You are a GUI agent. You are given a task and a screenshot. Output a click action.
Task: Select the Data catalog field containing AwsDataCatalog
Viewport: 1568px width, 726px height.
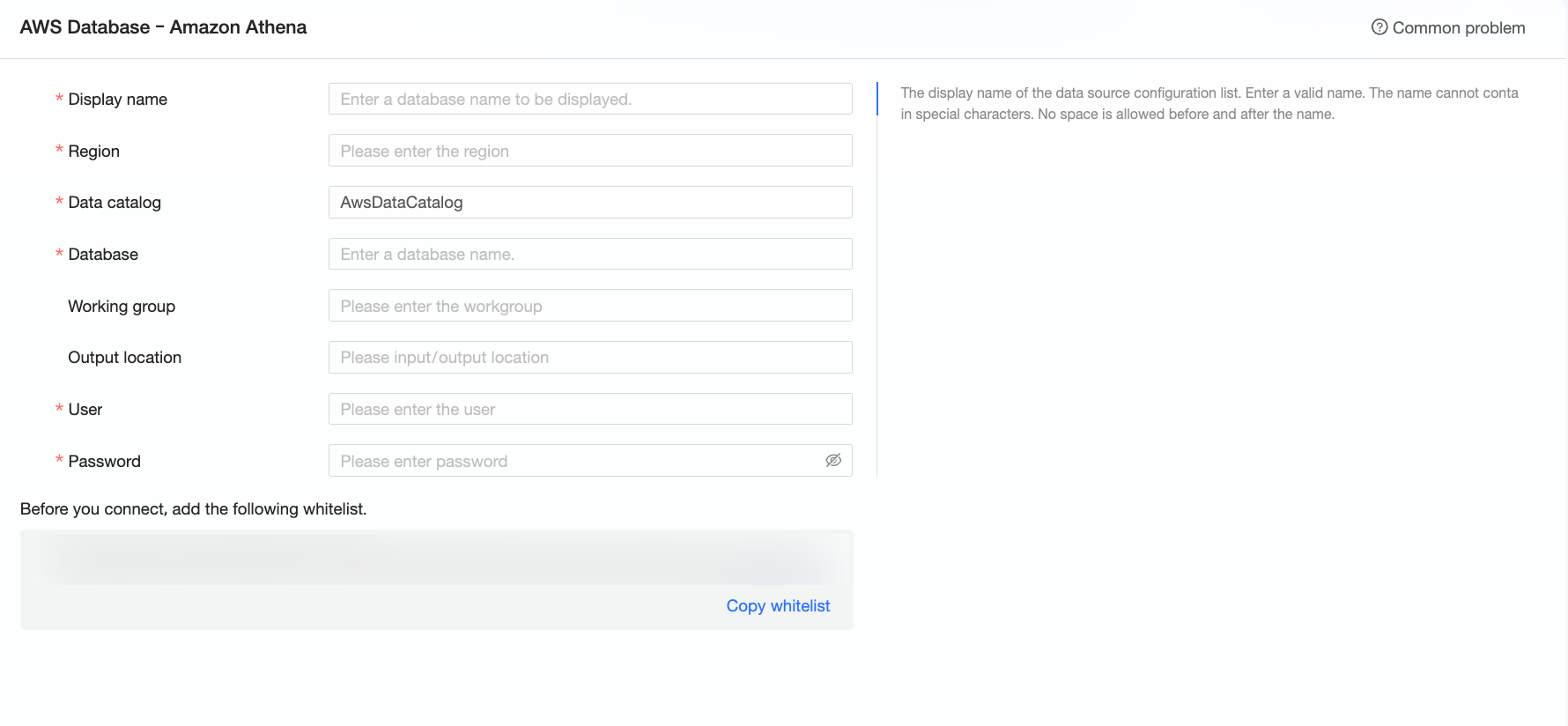pos(590,203)
